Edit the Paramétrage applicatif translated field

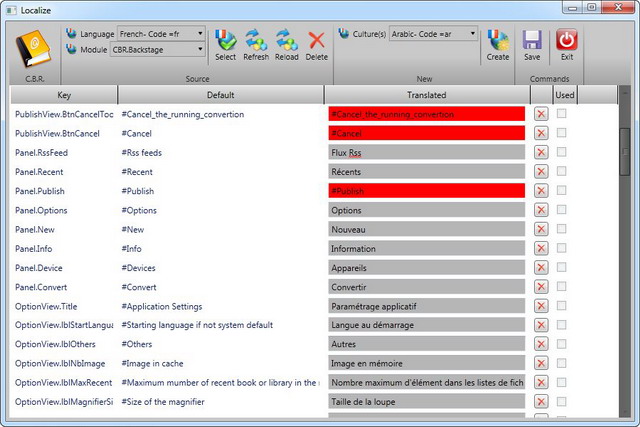(x=427, y=306)
